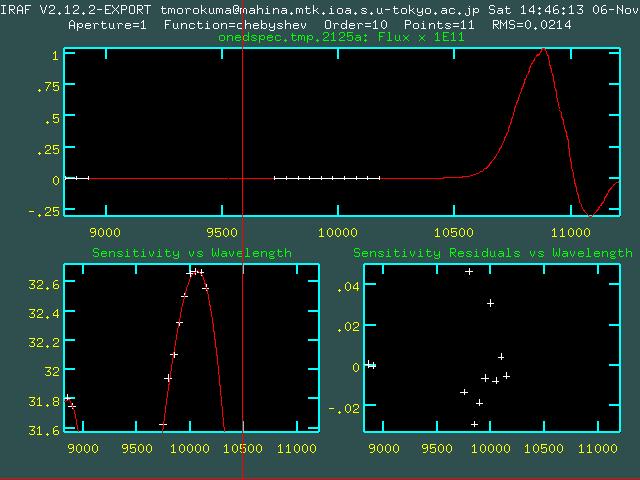The height and width of the screenshot is (480, 640).
Task: Click the 'Sensitivity Residuals vs Wavelength' title
Action: (493, 253)
